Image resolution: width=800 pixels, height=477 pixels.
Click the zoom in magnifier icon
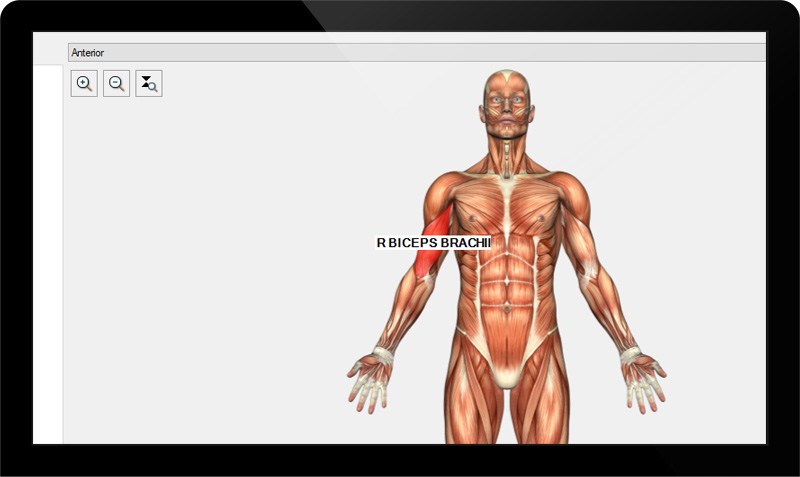pos(84,84)
